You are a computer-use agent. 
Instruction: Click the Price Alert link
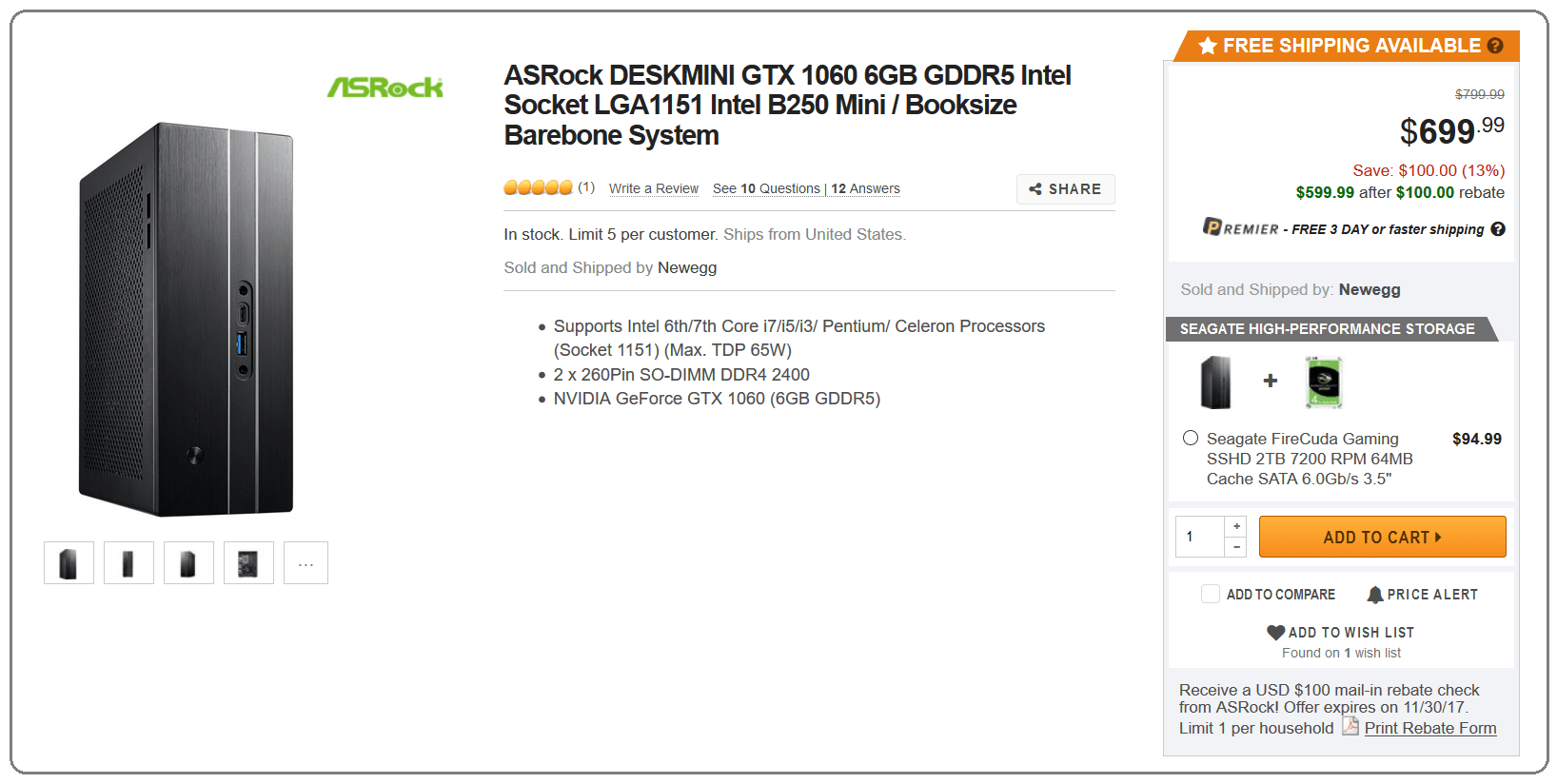[x=1432, y=595]
